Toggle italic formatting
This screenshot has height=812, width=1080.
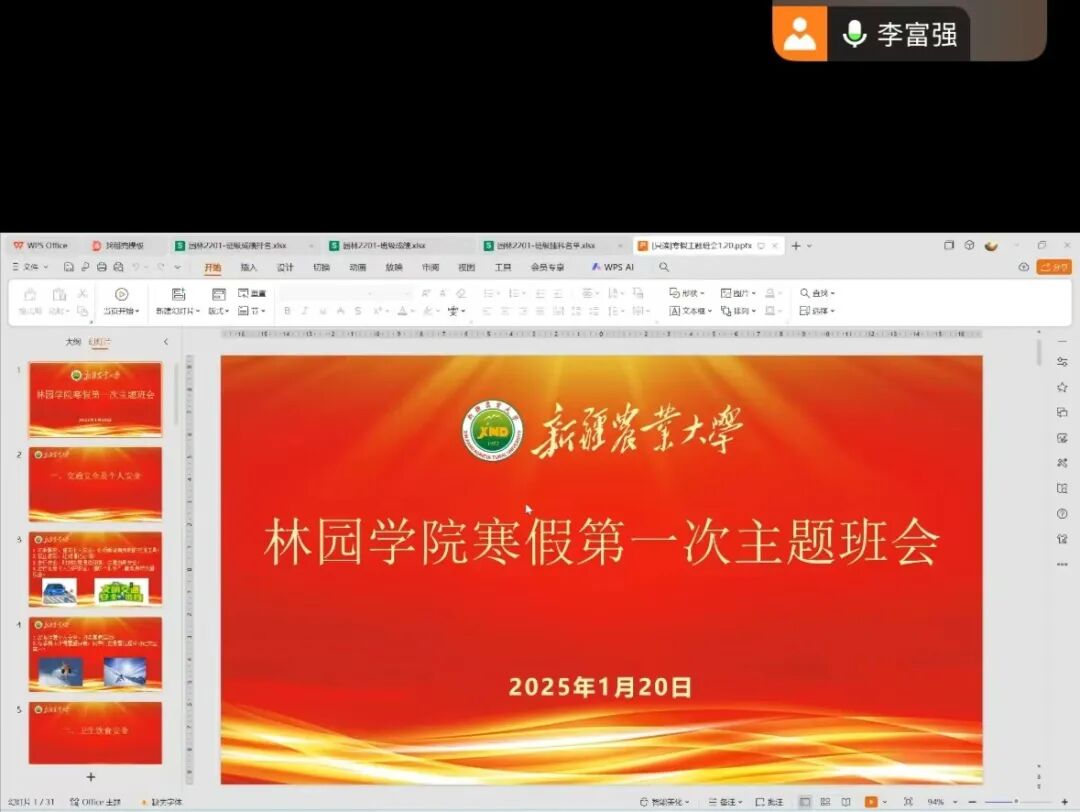click(x=305, y=311)
